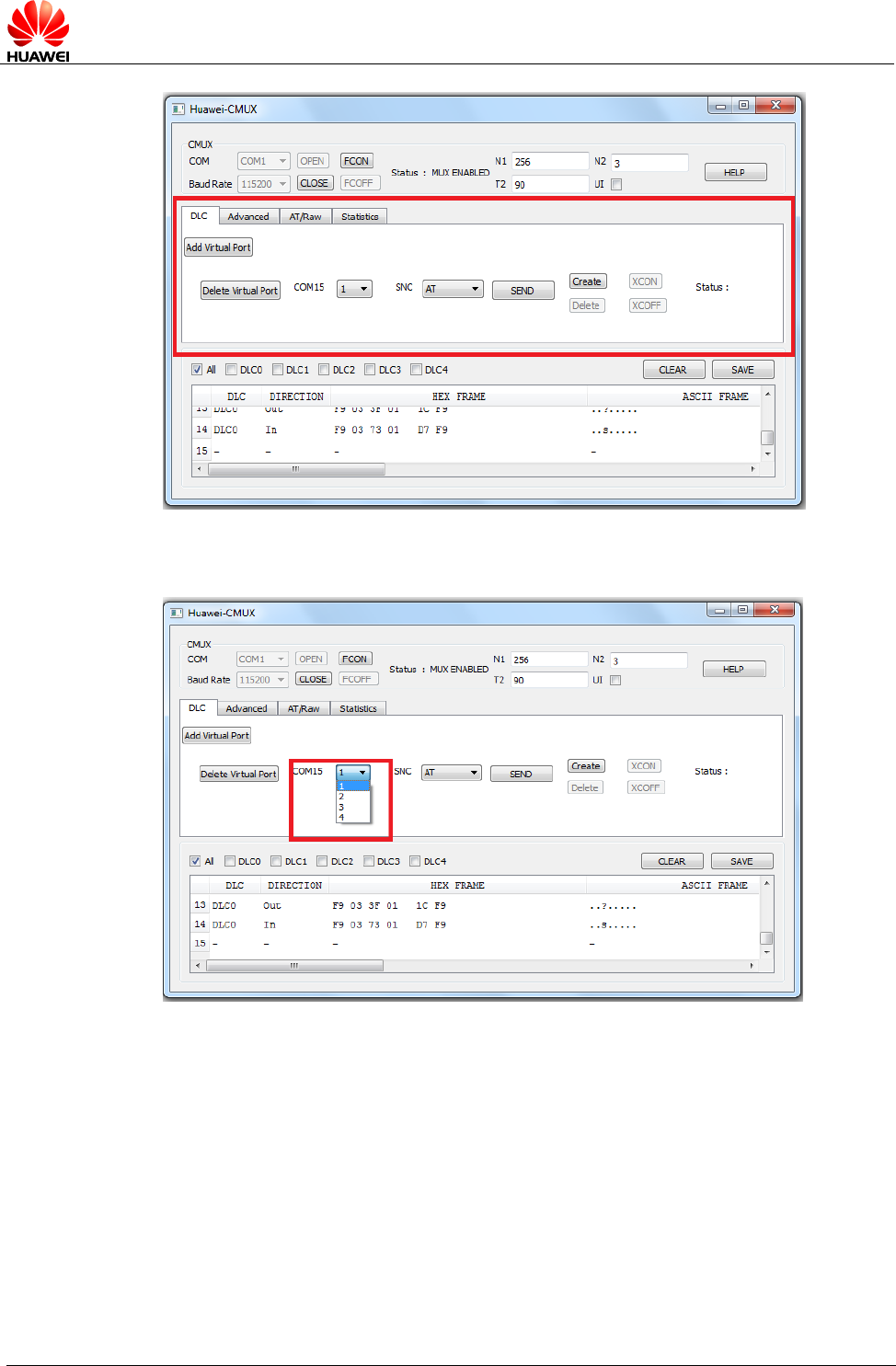Open the Statistics tab in upper window
This screenshot has width=896, height=1366.
pyautogui.click(x=360, y=217)
